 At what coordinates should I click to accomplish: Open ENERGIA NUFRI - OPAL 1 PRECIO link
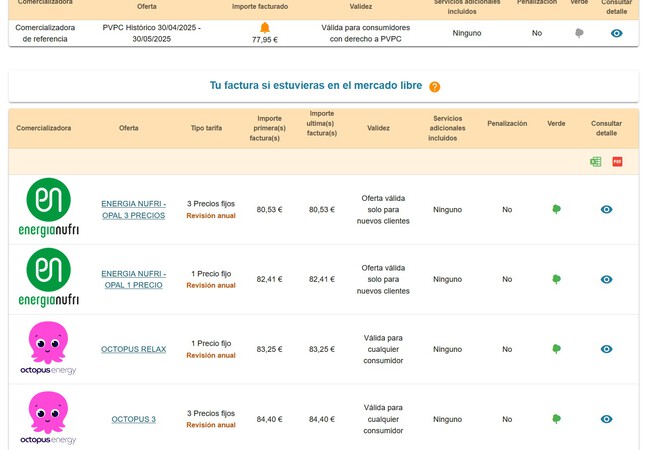tap(133, 279)
